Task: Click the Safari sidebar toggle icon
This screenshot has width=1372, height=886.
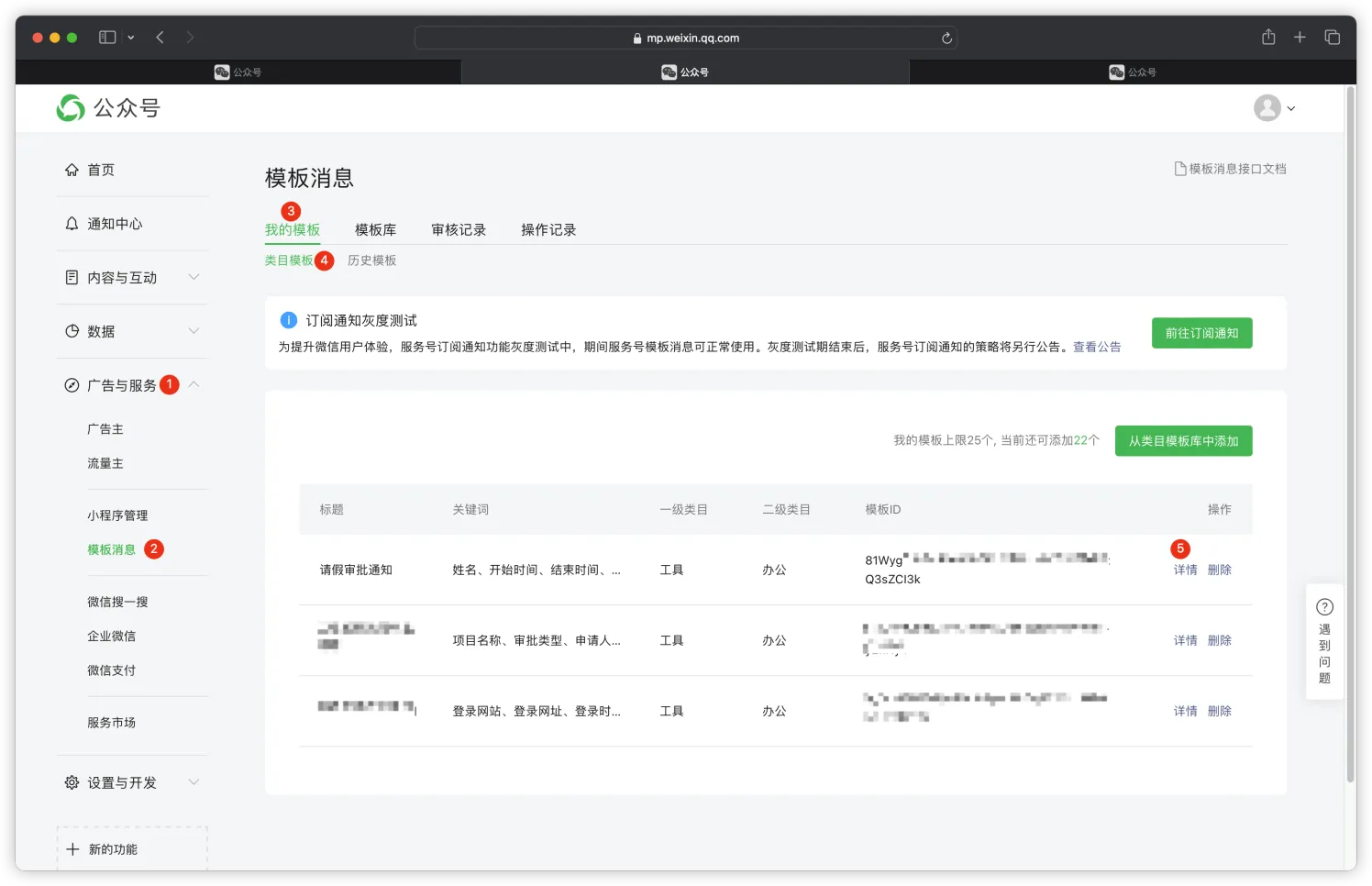Action: point(107,38)
